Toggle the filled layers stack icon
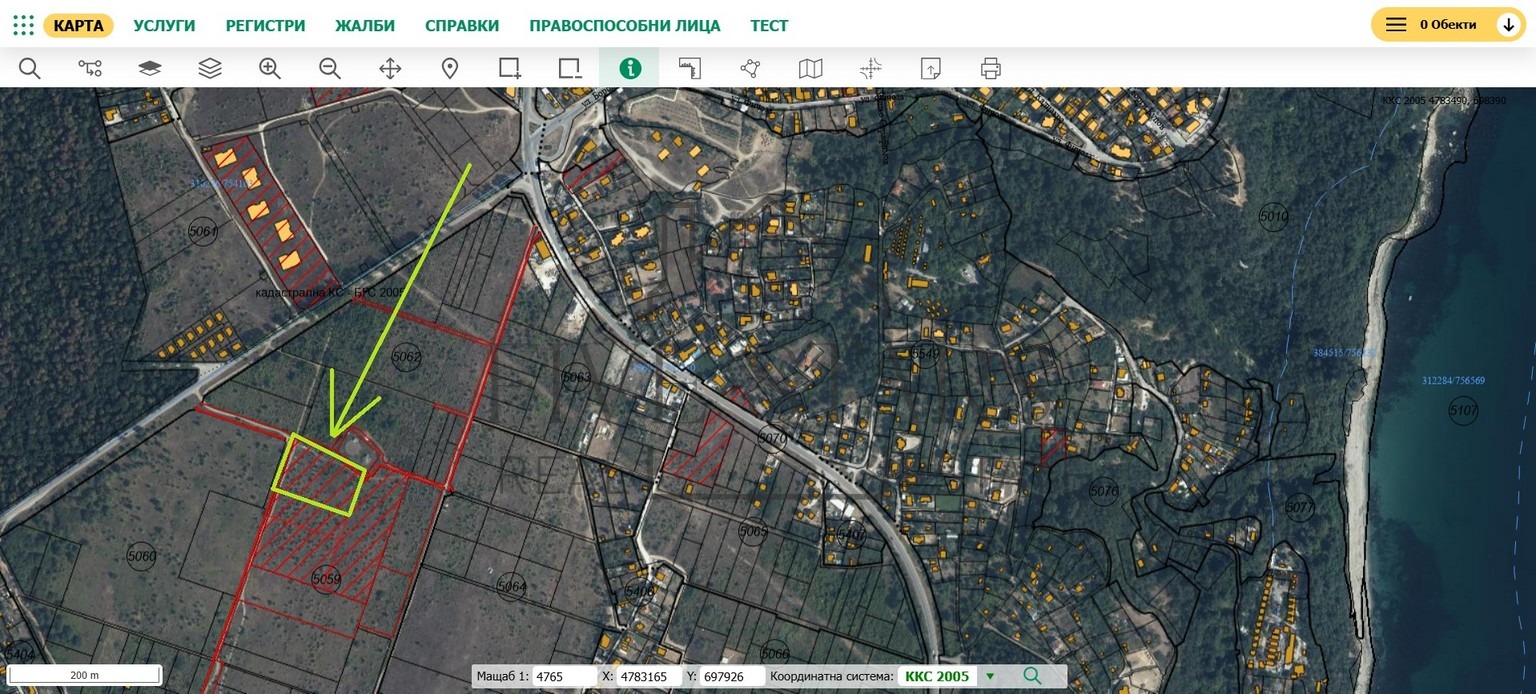 pyautogui.click(x=150, y=68)
